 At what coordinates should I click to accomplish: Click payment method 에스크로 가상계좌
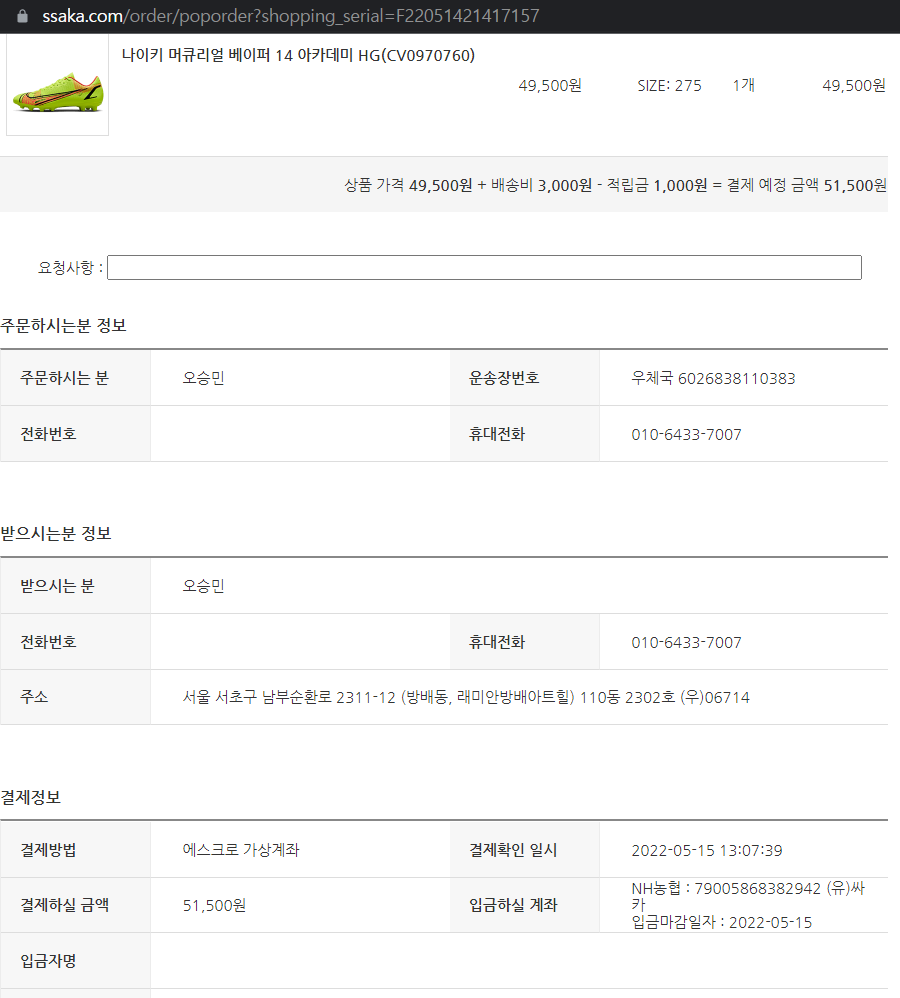(241, 850)
